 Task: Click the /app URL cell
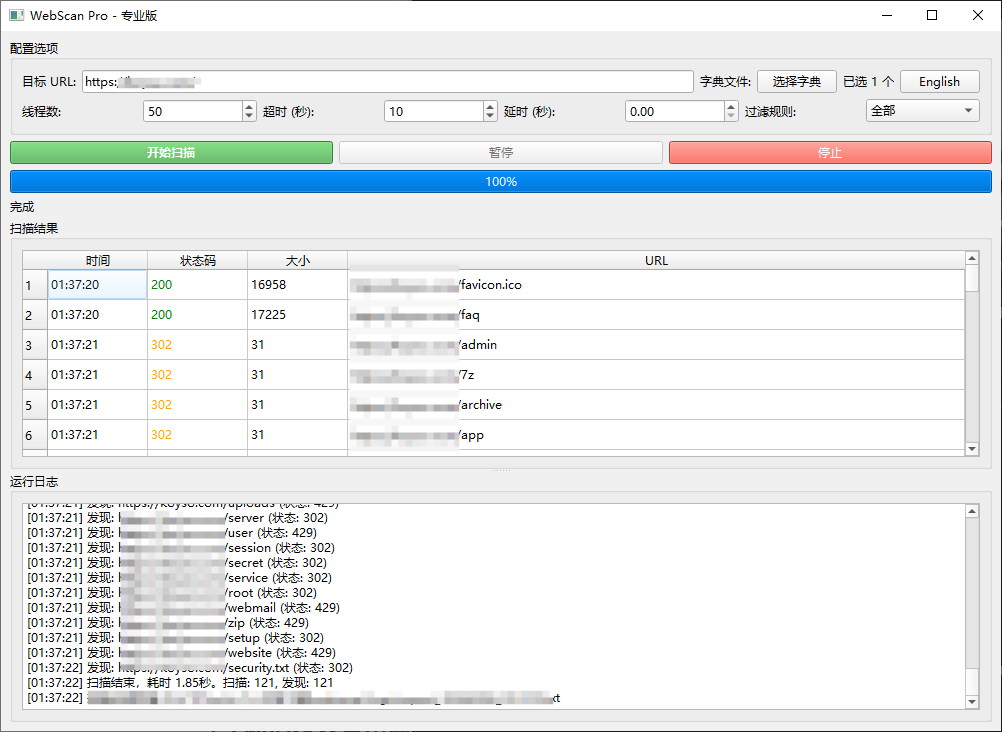coord(656,435)
